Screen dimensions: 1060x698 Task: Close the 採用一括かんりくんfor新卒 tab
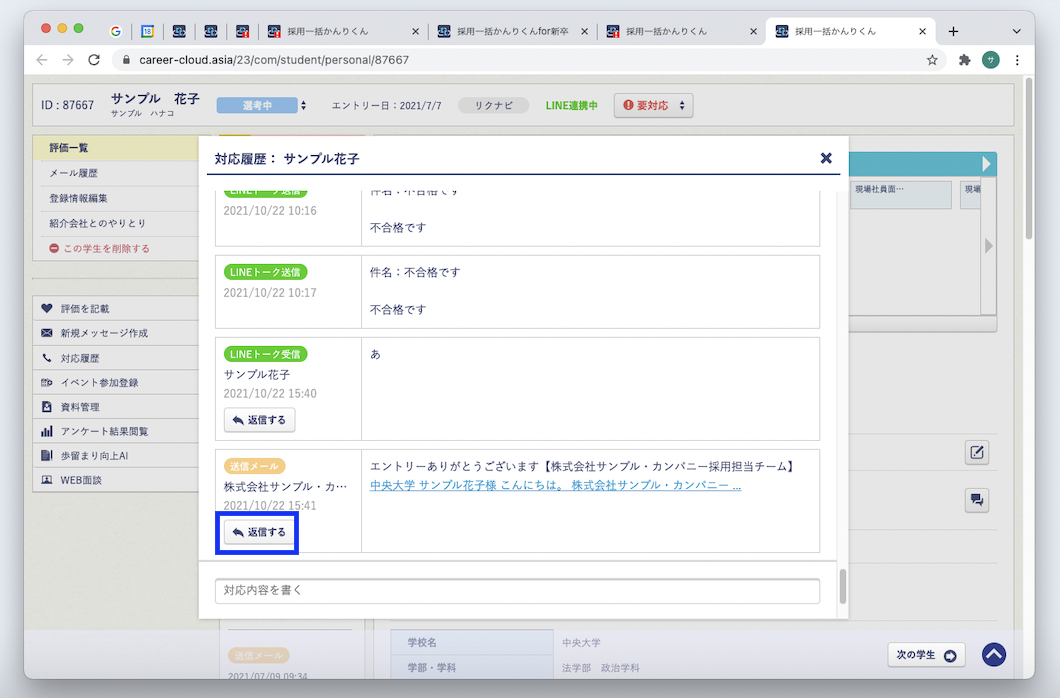pos(584,31)
